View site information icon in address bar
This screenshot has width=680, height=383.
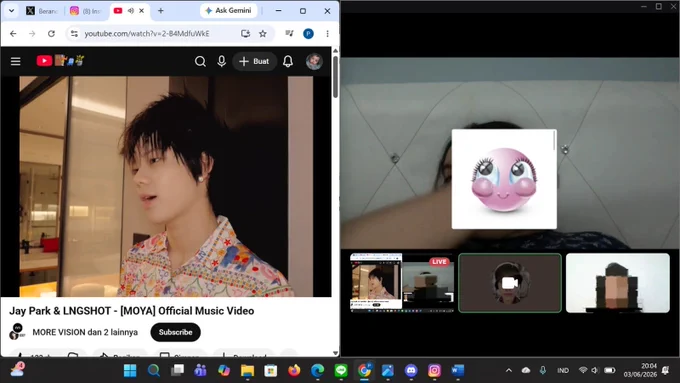click(x=74, y=33)
